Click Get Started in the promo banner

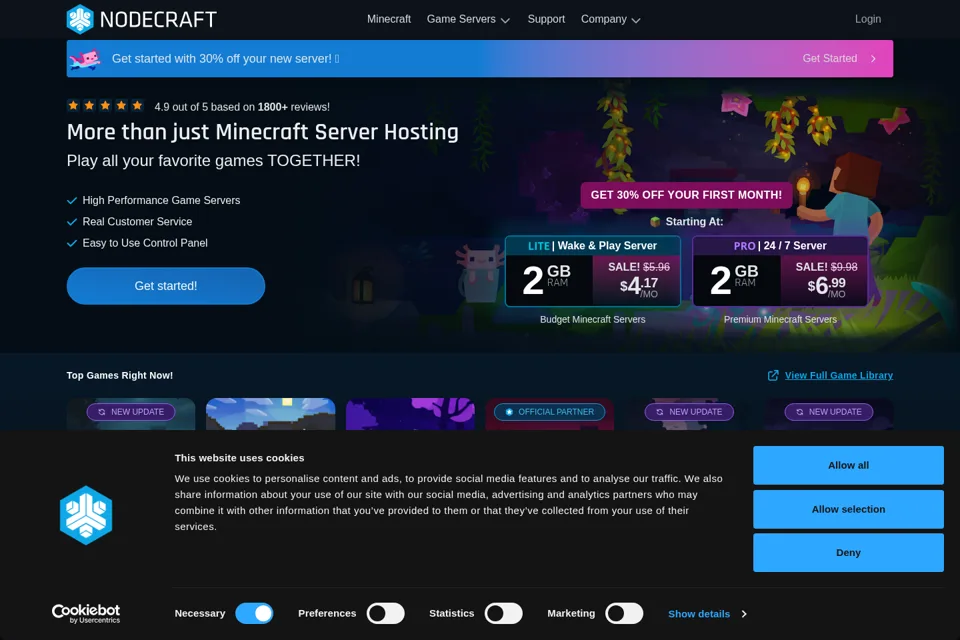coord(830,58)
